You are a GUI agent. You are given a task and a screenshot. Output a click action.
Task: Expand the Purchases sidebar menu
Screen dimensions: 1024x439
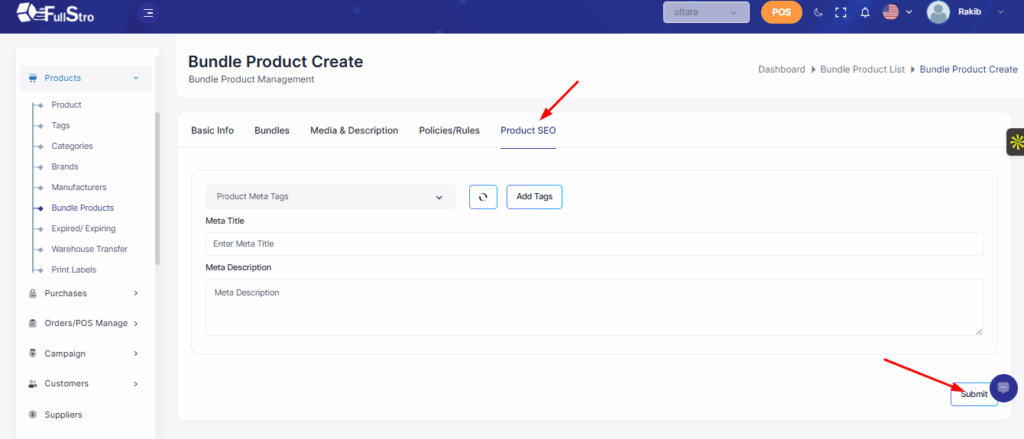85,293
